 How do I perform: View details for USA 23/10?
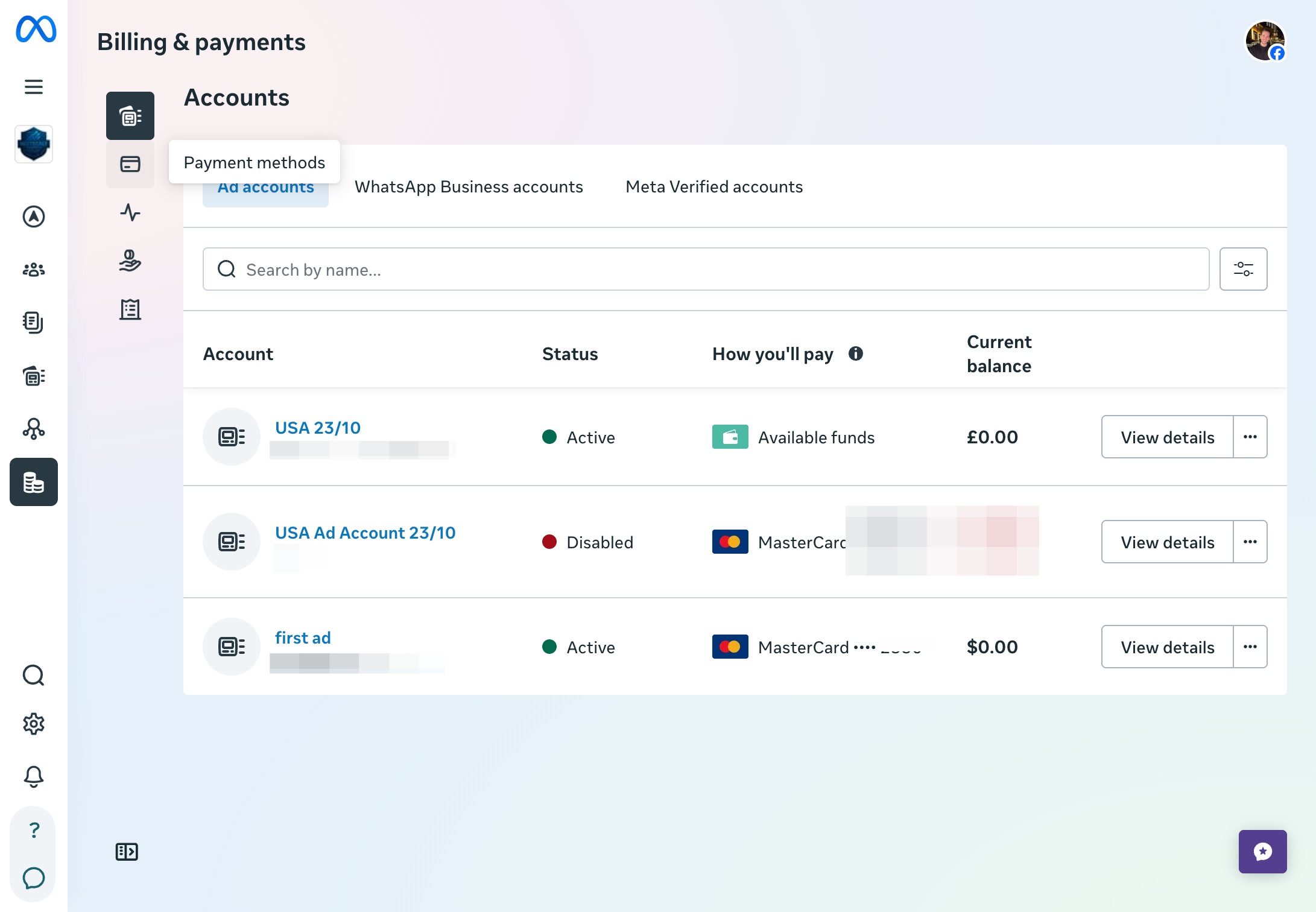[1168, 437]
